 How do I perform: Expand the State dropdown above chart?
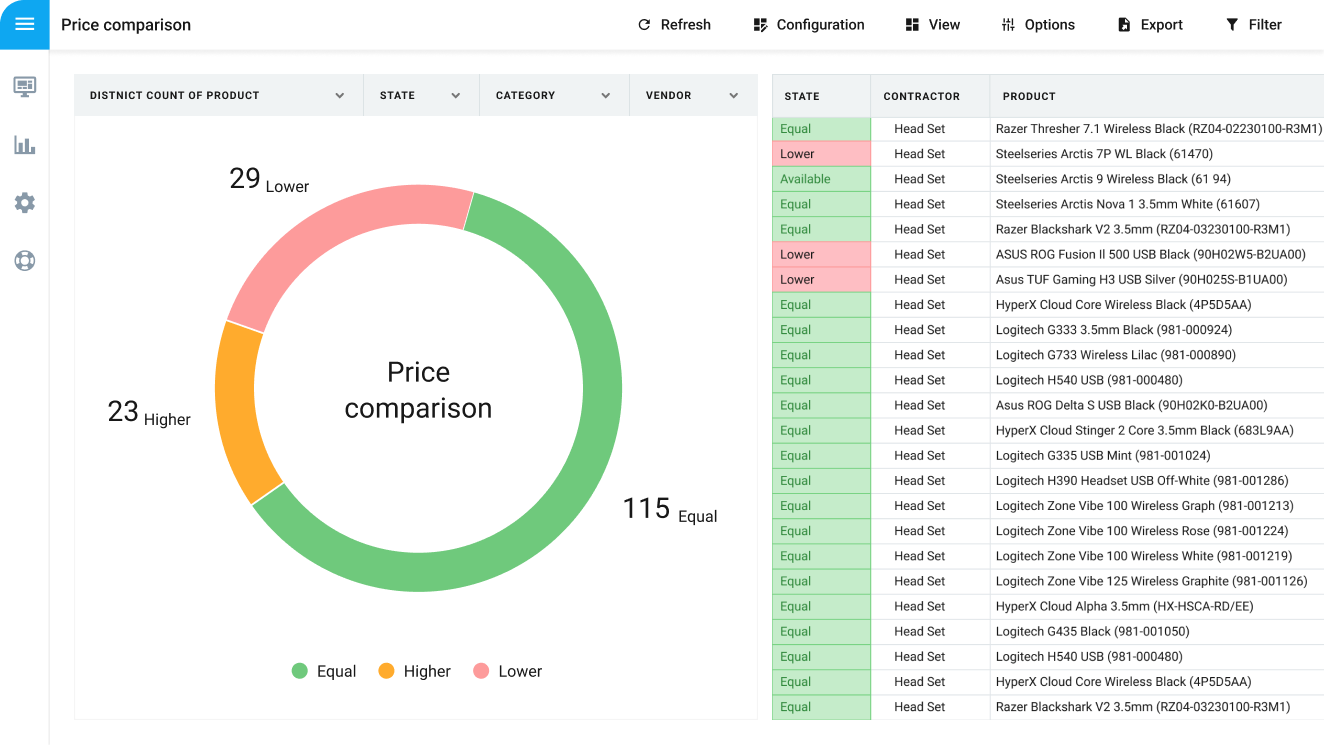coord(455,96)
